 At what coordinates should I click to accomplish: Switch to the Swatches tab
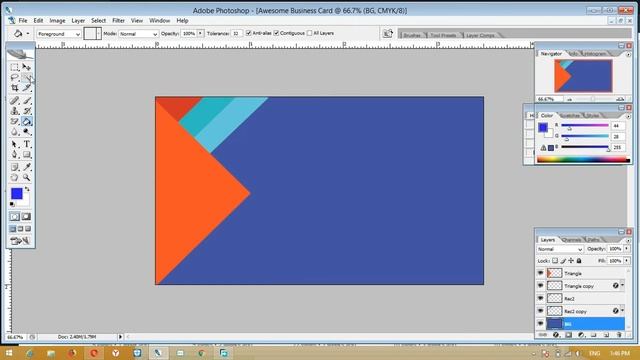[x=570, y=116]
